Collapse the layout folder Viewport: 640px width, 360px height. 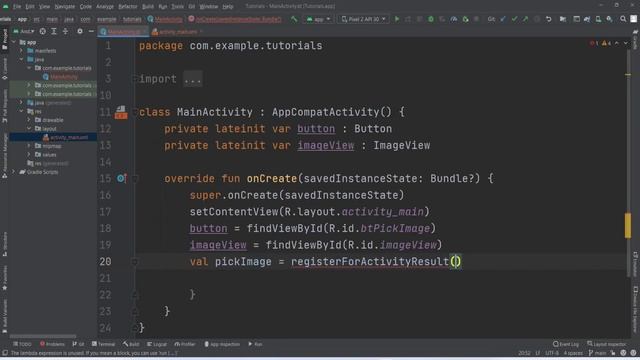(x=29, y=129)
